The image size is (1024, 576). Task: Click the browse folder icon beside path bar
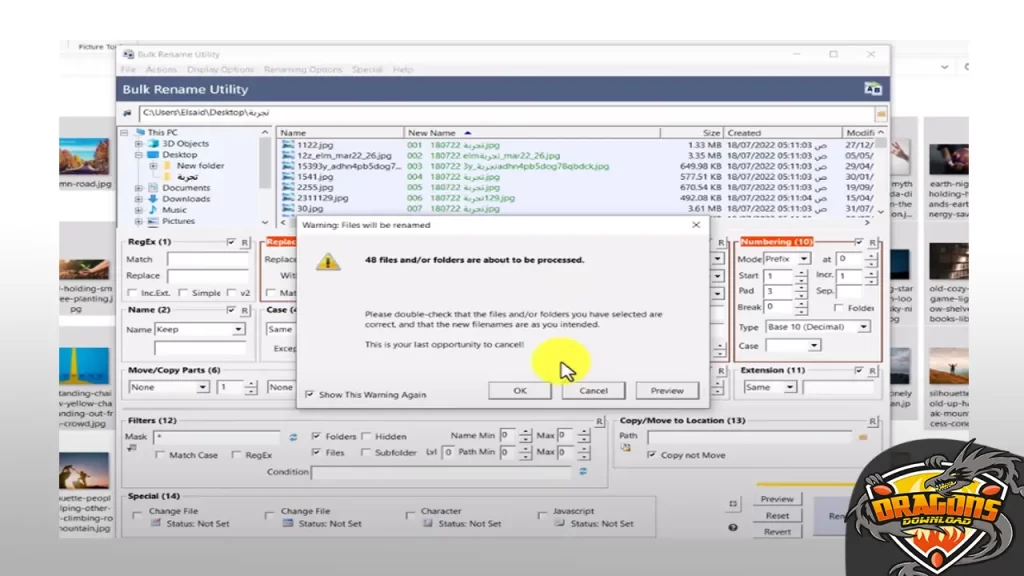[880, 114]
